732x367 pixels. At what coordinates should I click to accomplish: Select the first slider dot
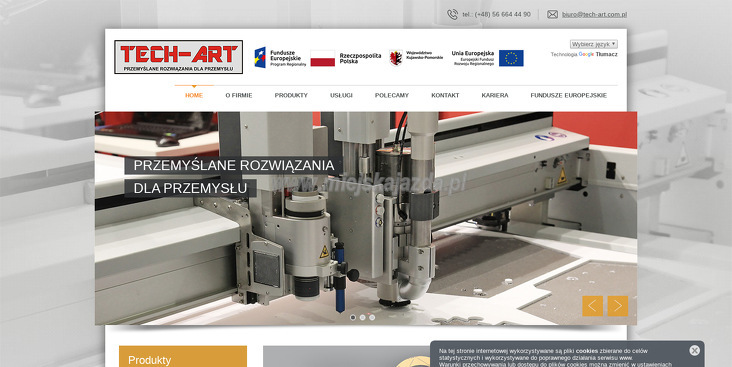[353, 318]
